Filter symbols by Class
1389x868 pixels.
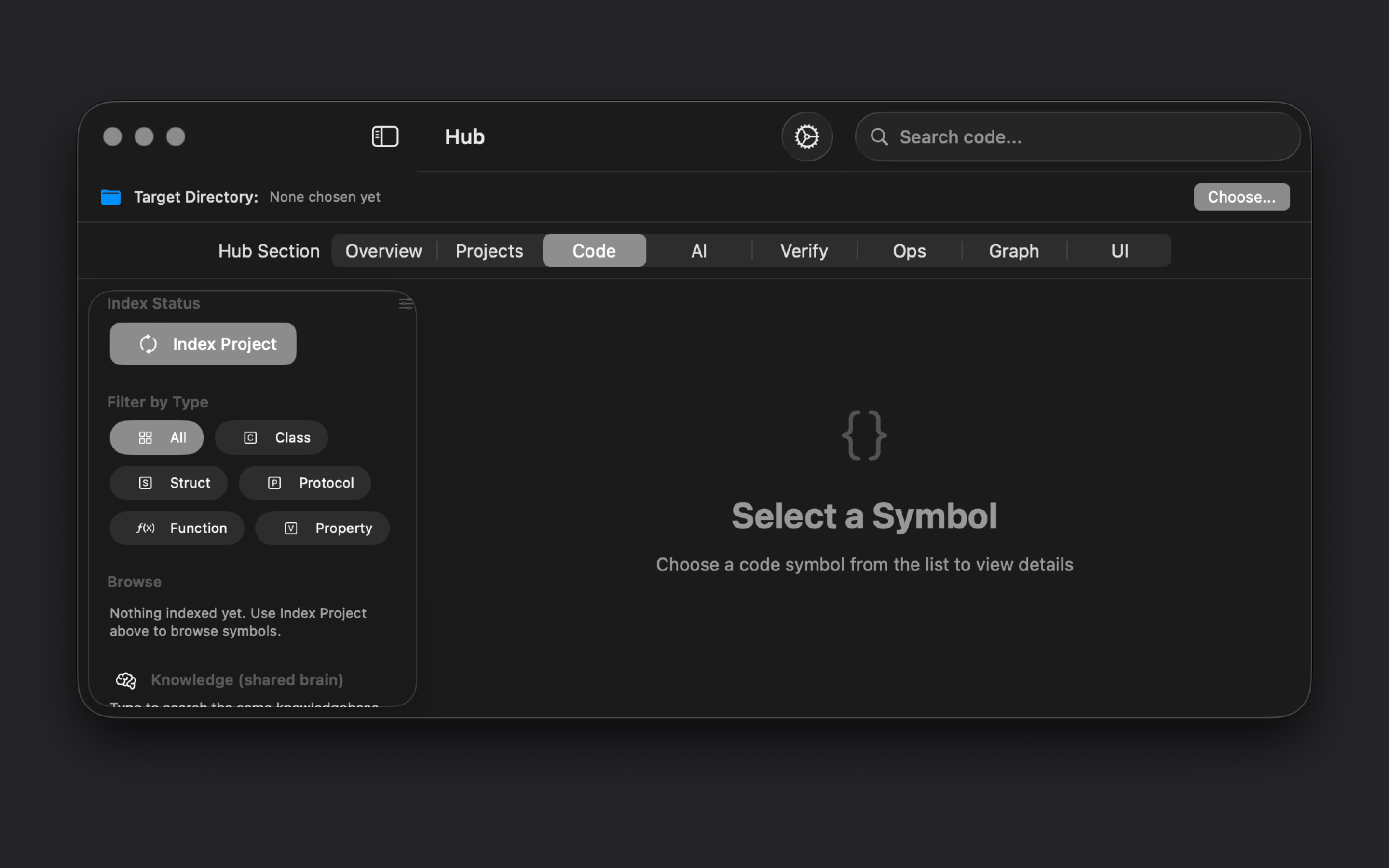pos(271,437)
